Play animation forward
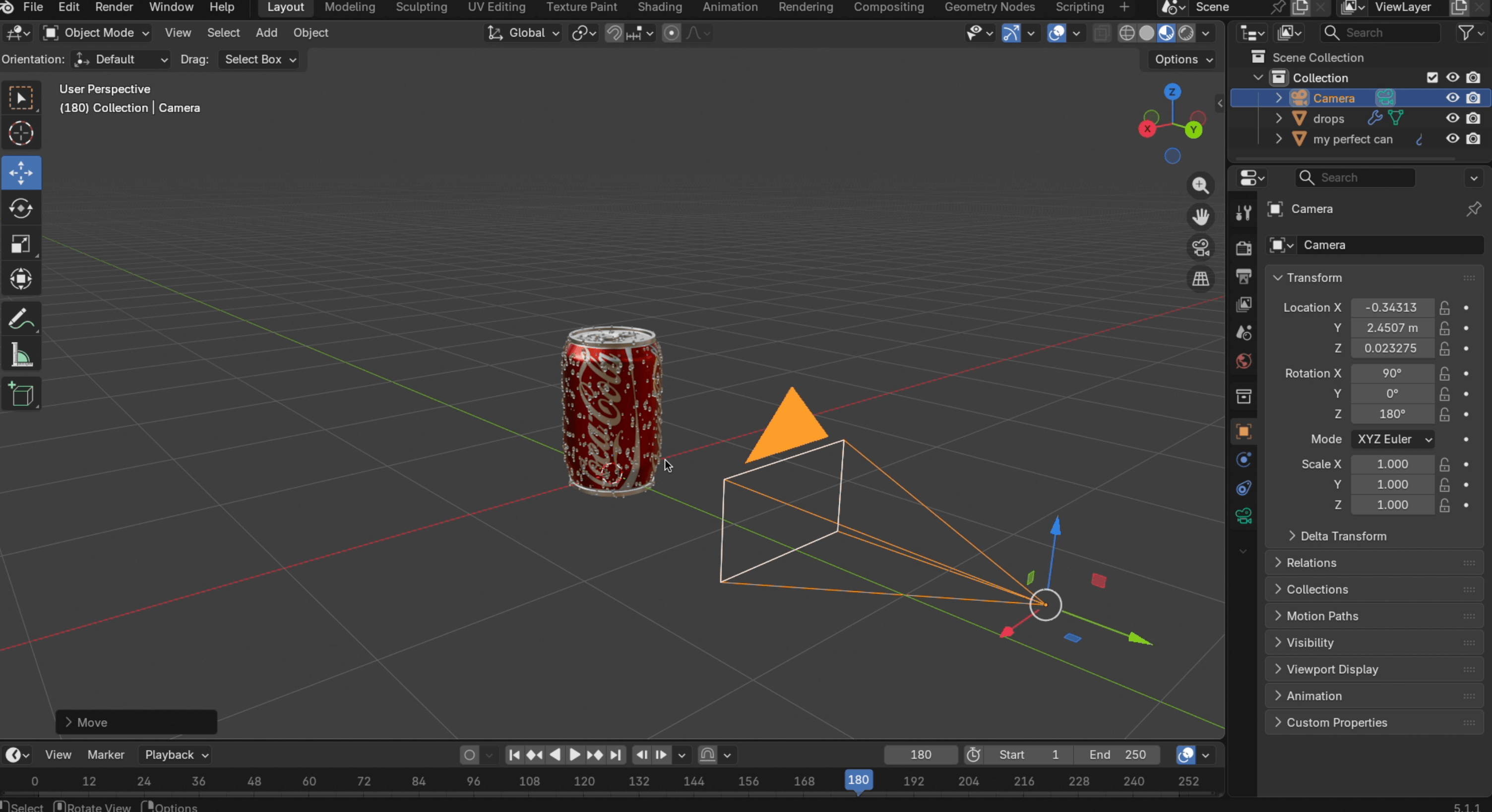Screen dimensions: 1492x812 [574, 754]
